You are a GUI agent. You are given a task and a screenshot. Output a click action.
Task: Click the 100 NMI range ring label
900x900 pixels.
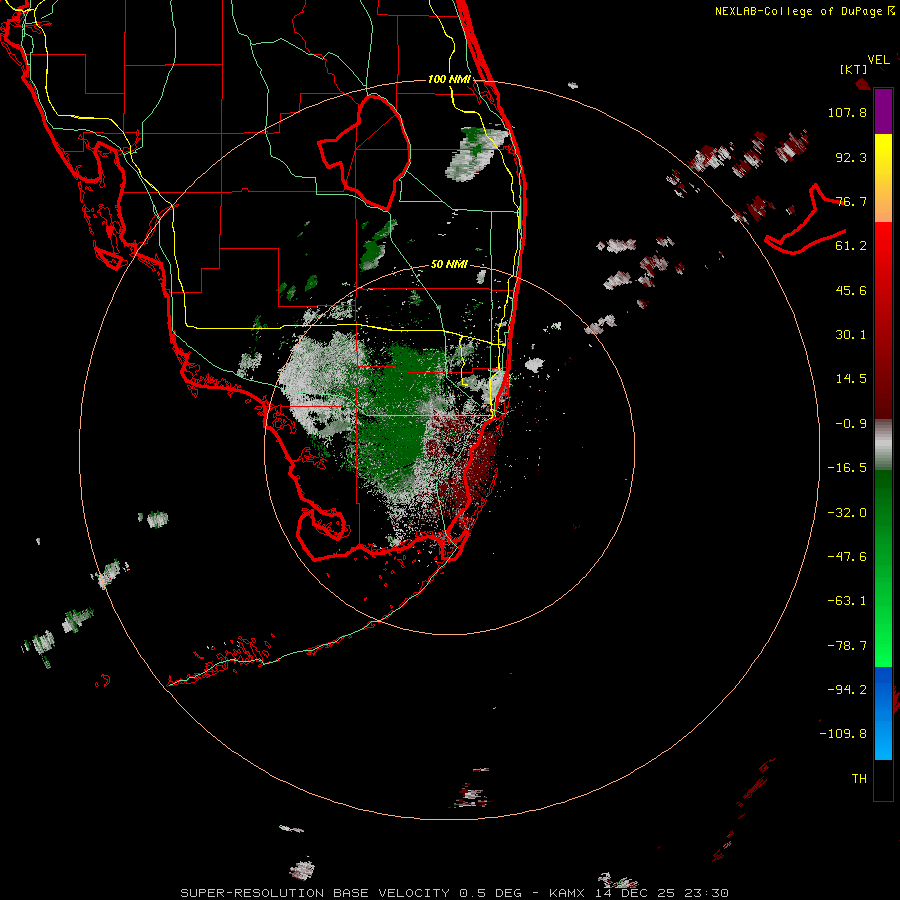(449, 79)
